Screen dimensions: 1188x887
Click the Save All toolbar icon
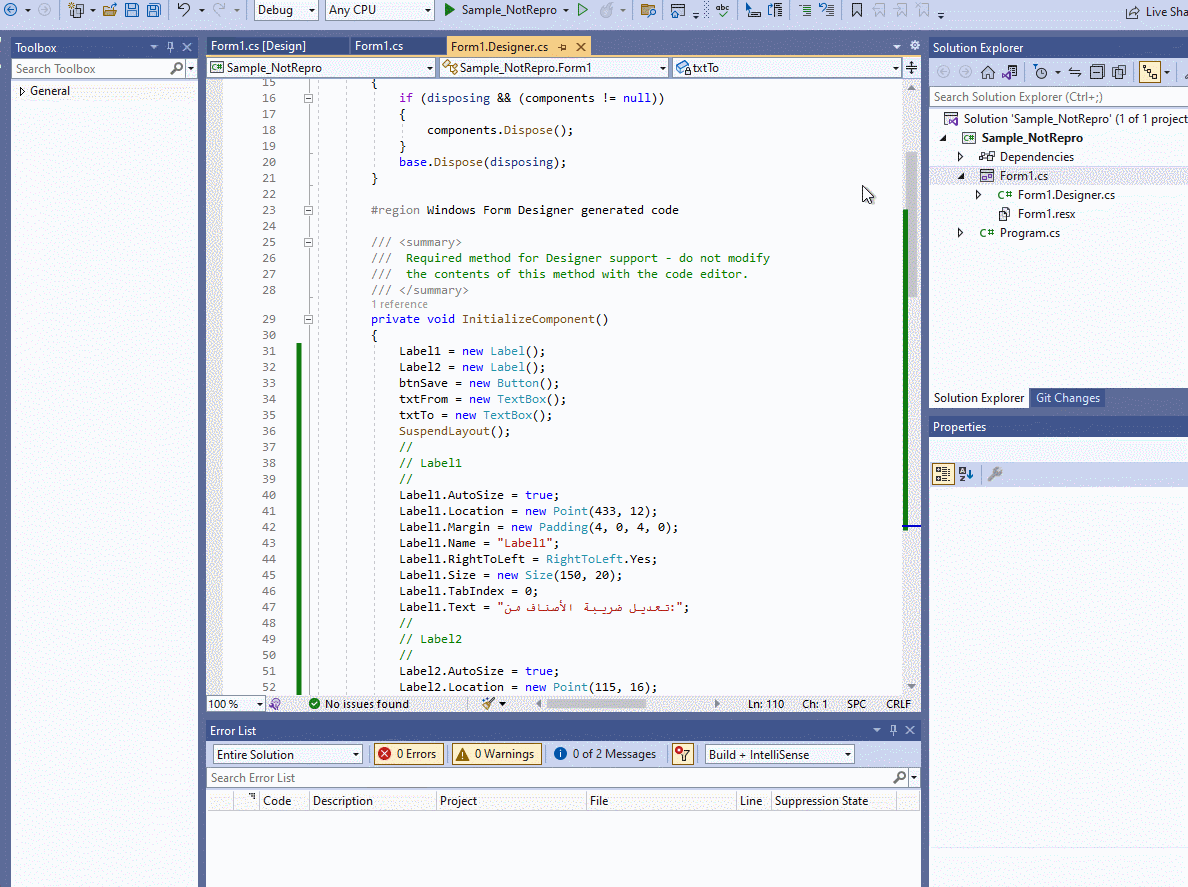coord(154,9)
